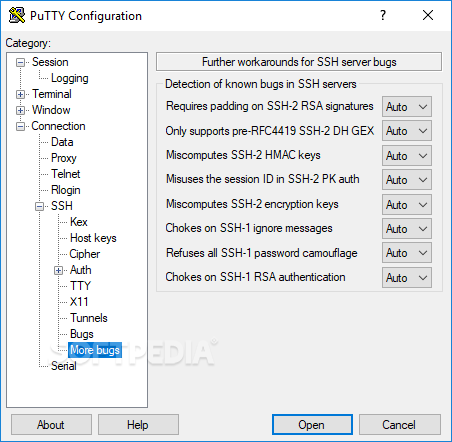Select TTY category

click(80, 286)
